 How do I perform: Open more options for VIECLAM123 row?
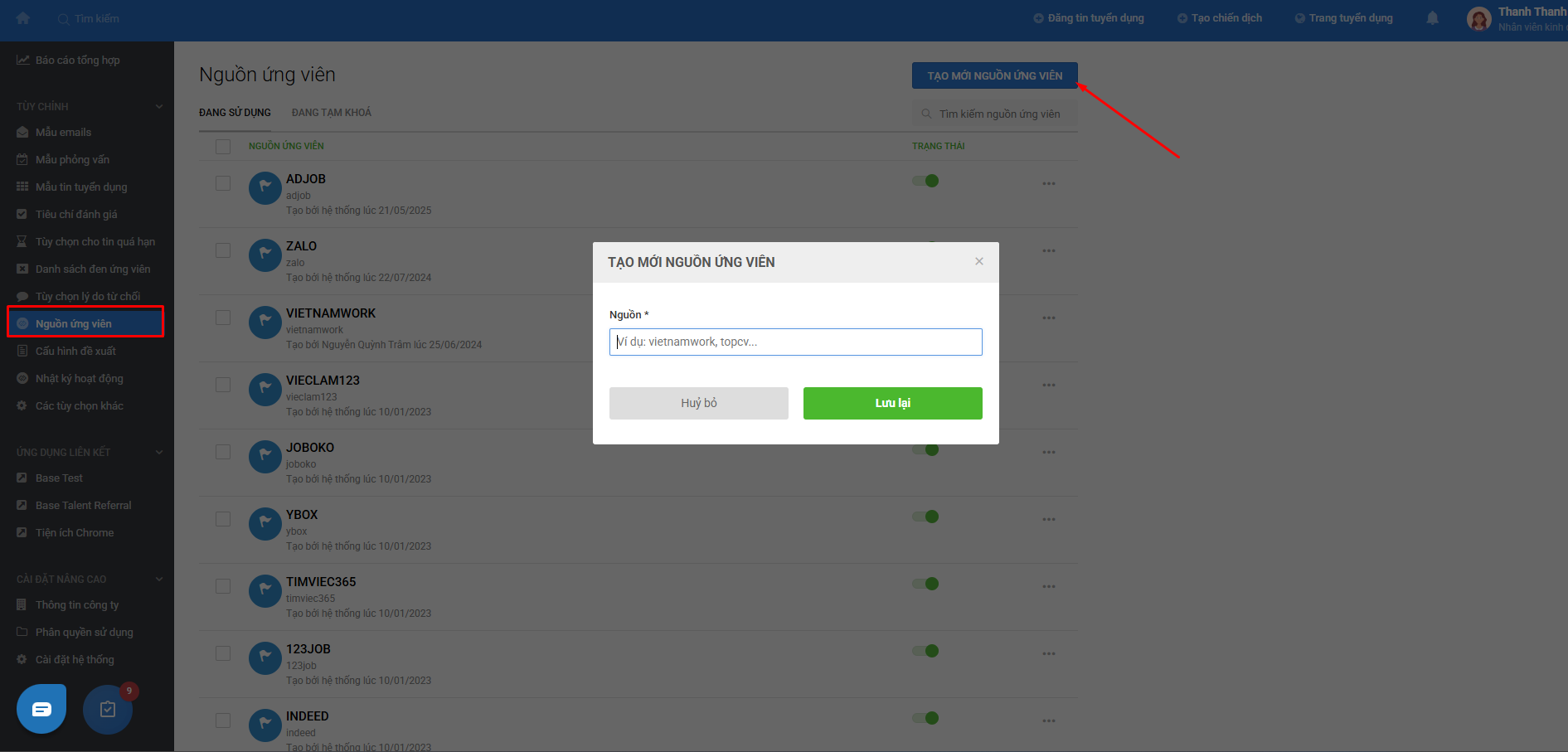[1049, 385]
